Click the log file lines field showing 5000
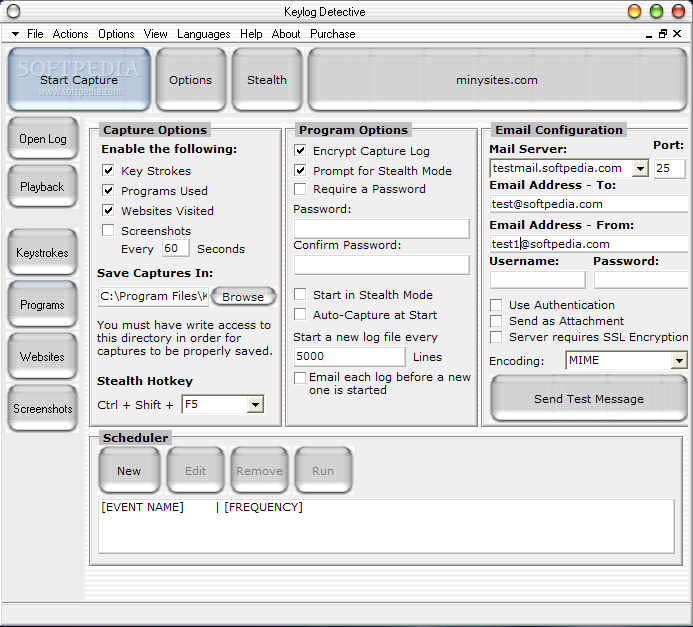This screenshot has height=627, width=693. click(x=349, y=356)
